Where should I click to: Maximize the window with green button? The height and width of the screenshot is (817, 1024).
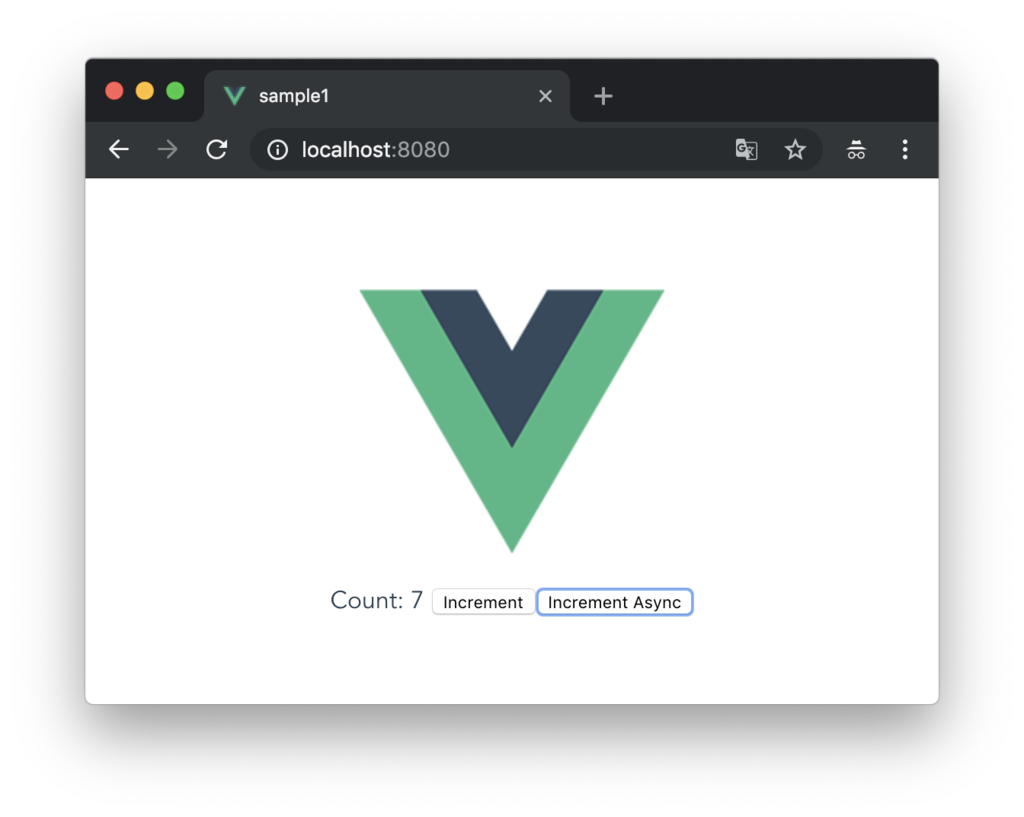pos(175,91)
